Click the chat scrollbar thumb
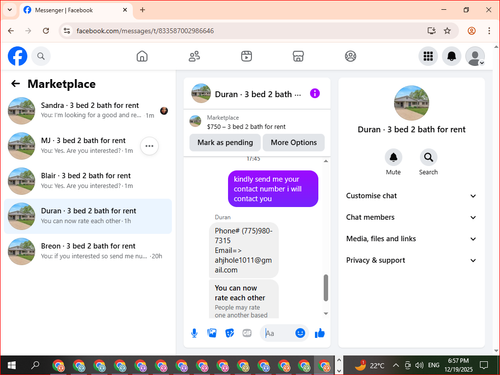Screen dimensions: 500x375 pos(326,288)
